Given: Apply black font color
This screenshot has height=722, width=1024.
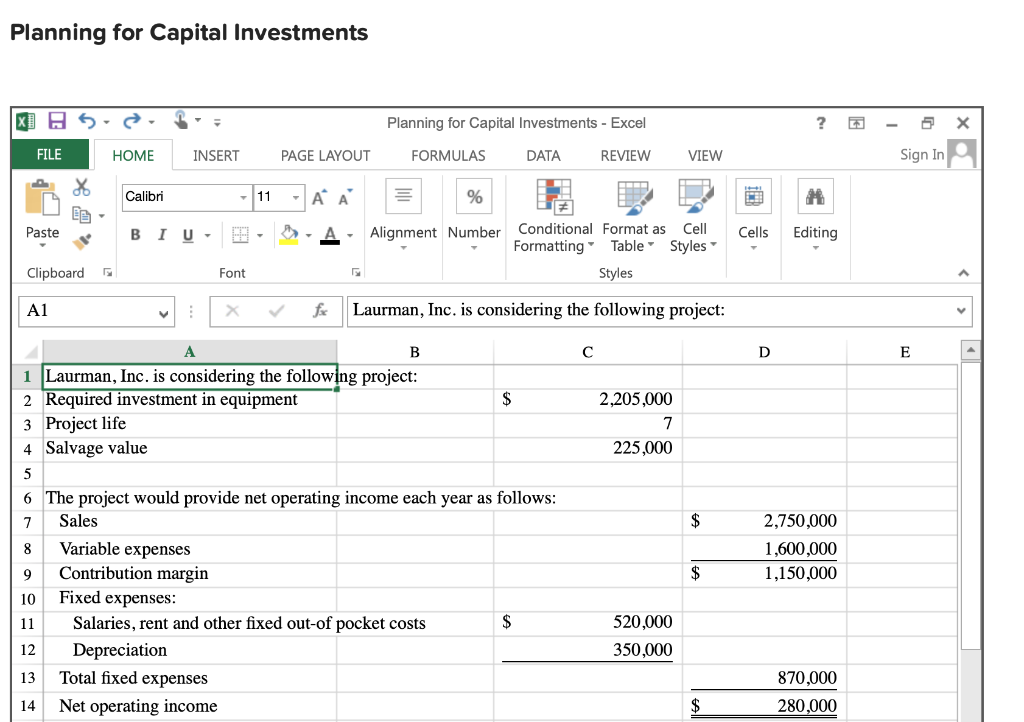Looking at the screenshot, I should click(330, 235).
